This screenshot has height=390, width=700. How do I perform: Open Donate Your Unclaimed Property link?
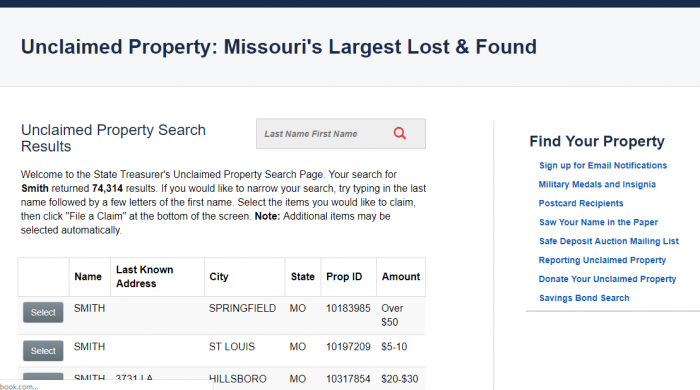607,279
